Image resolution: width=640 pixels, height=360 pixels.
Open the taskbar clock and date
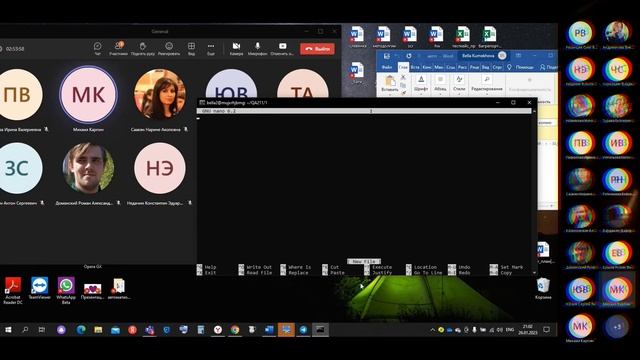pos(528,329)
